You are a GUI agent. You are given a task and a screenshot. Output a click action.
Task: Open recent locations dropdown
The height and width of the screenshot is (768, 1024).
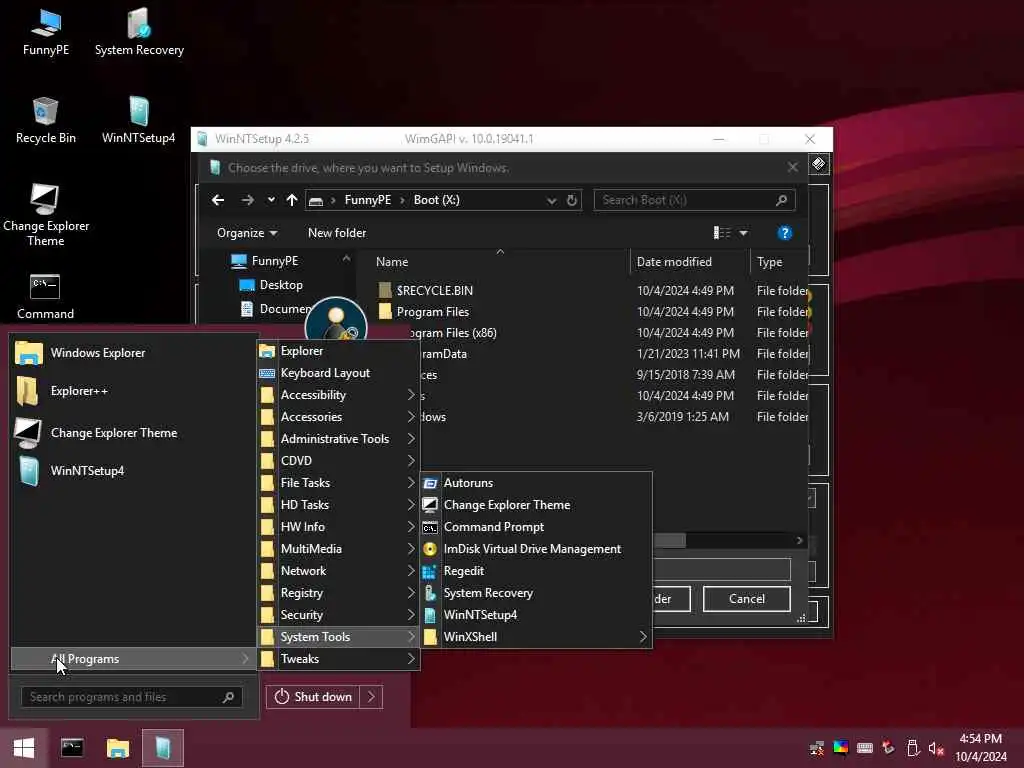click(x=271, y=200)
